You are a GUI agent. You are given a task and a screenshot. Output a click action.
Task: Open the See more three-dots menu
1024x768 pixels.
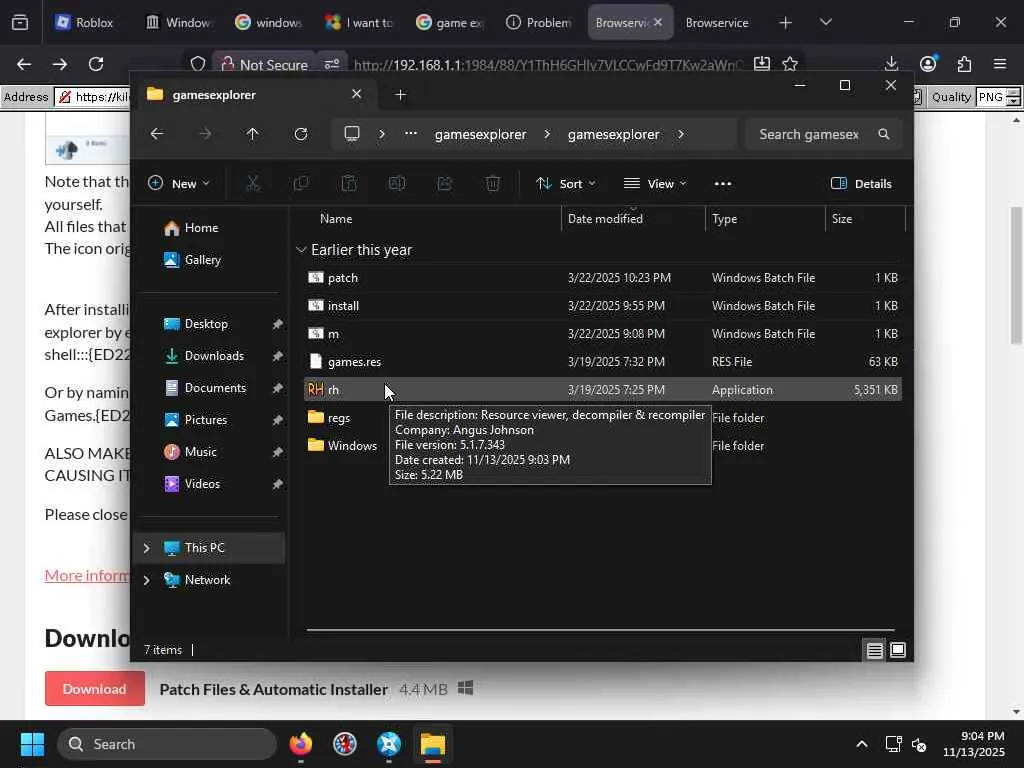pos(723,184)
